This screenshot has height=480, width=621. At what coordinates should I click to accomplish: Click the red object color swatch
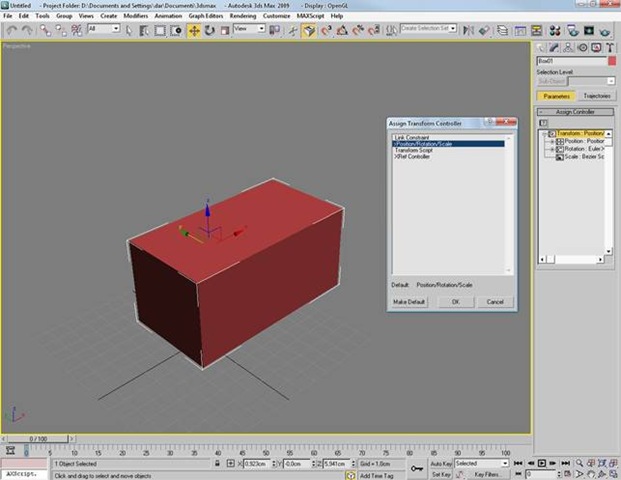(x=612, y=61)
